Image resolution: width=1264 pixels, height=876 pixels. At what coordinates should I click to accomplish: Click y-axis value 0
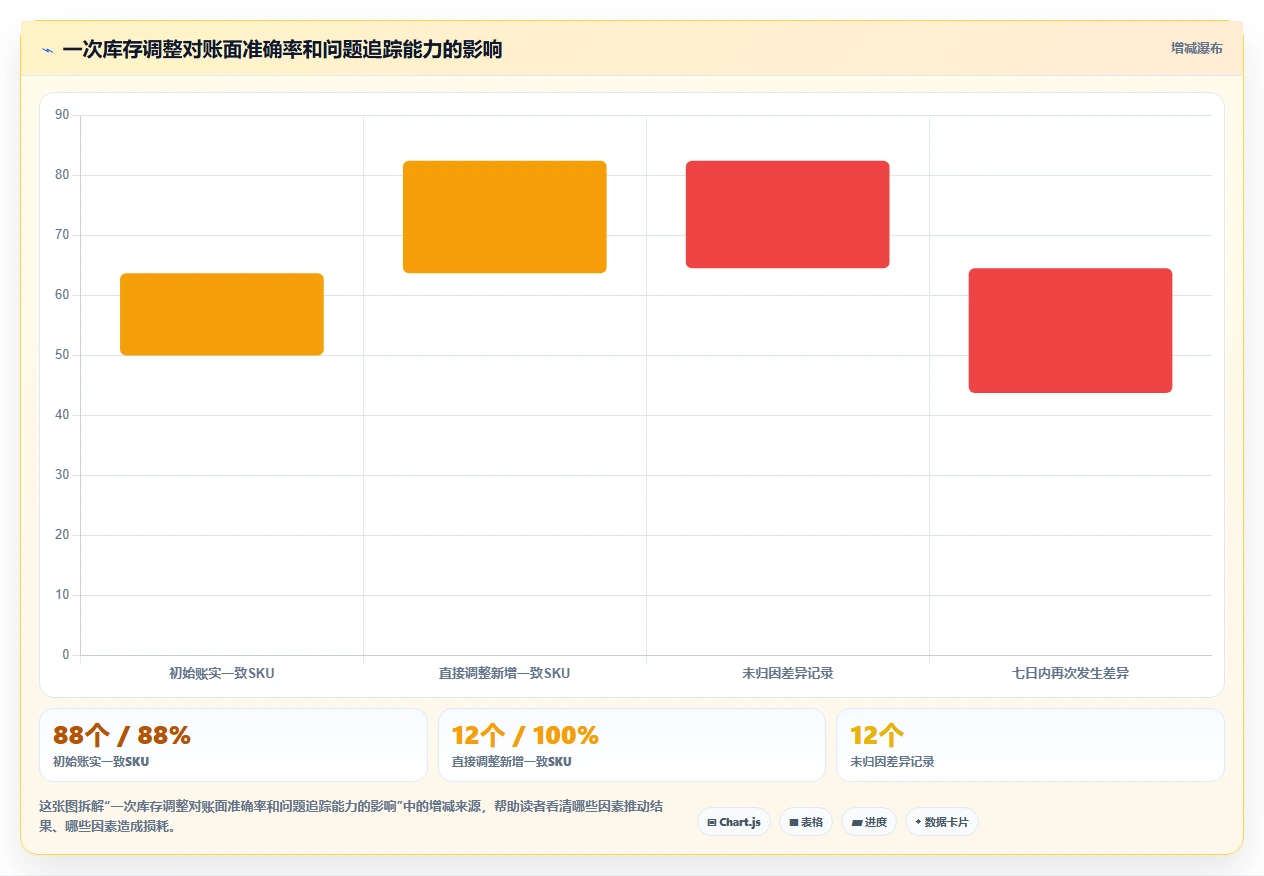[66, 655]
